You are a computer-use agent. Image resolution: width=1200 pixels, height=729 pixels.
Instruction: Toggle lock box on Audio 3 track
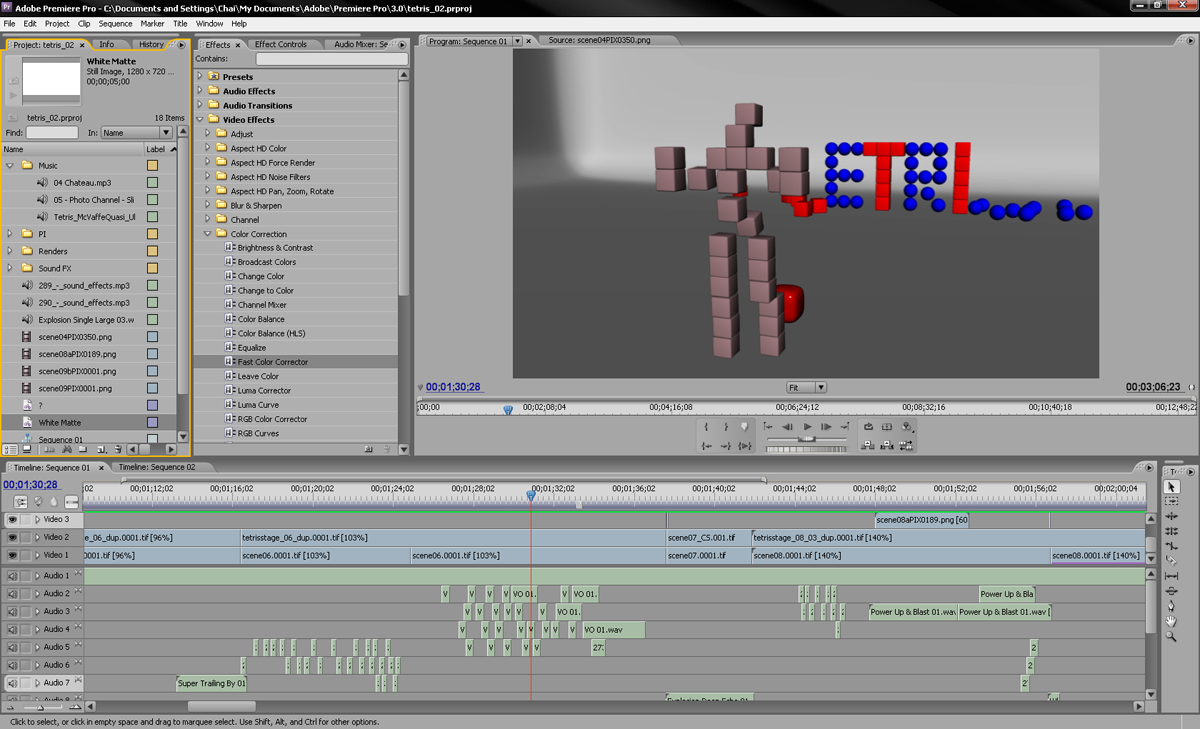coord(26,611)
